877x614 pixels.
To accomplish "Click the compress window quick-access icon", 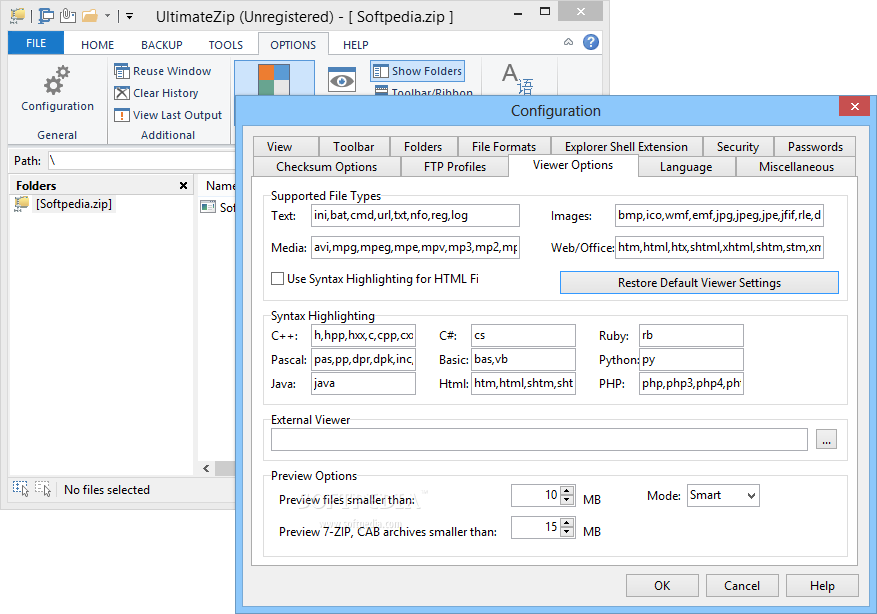I will [x=46, y=15].
